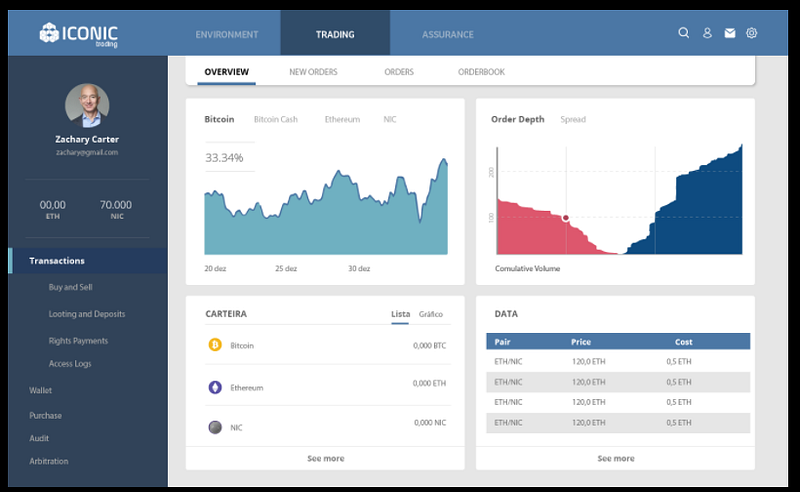Open Audit in the sidebar

pyautogui.click(x=39, y=438)
